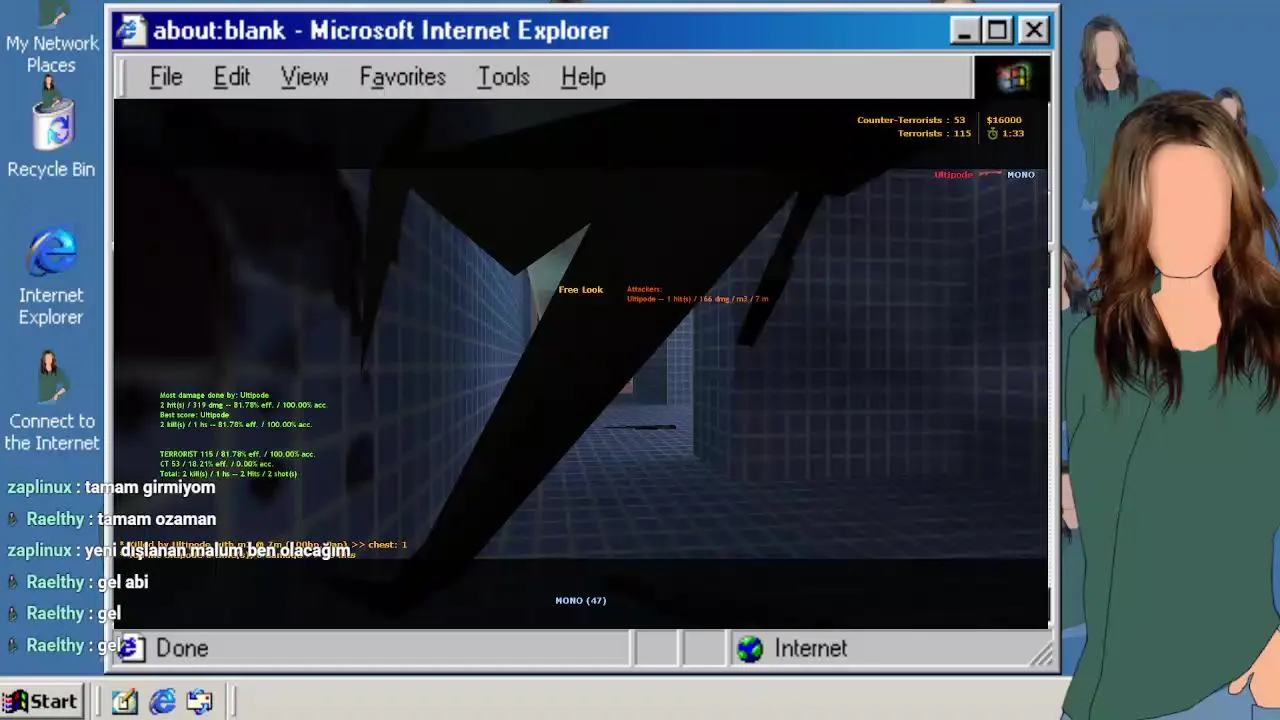
Task: Open the View menu
Action: pos(304,77)
